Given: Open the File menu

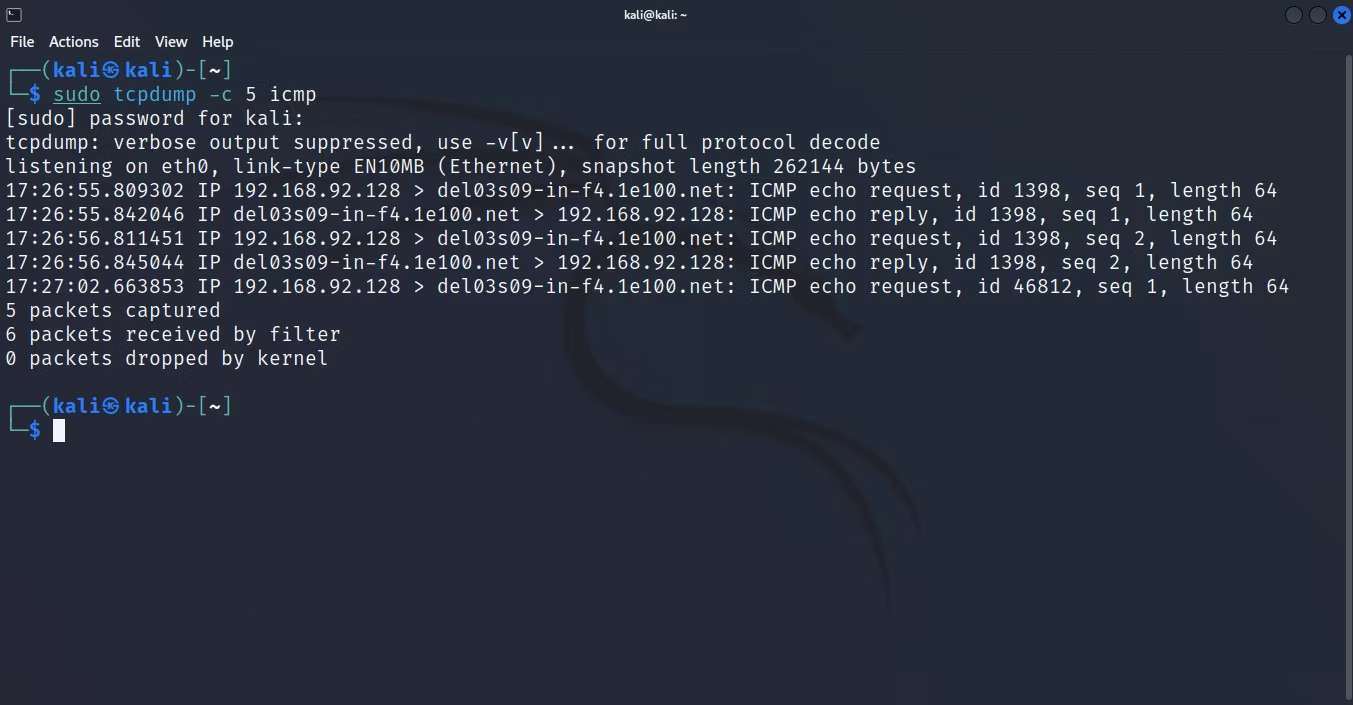Looking at the screenshot, I should (22, 42).
